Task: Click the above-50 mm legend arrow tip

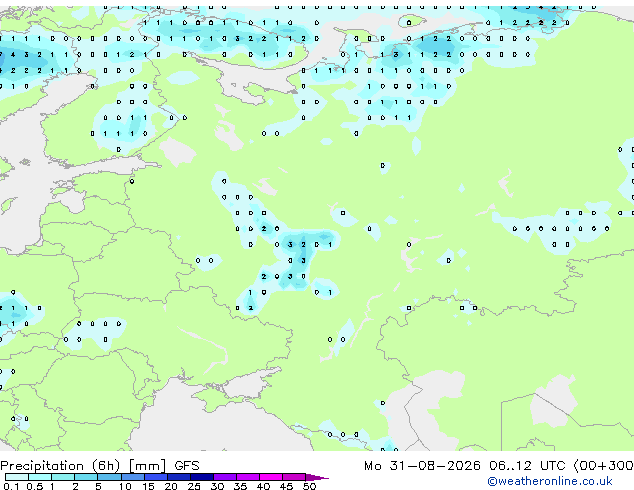Action: [x=317, y=477]
